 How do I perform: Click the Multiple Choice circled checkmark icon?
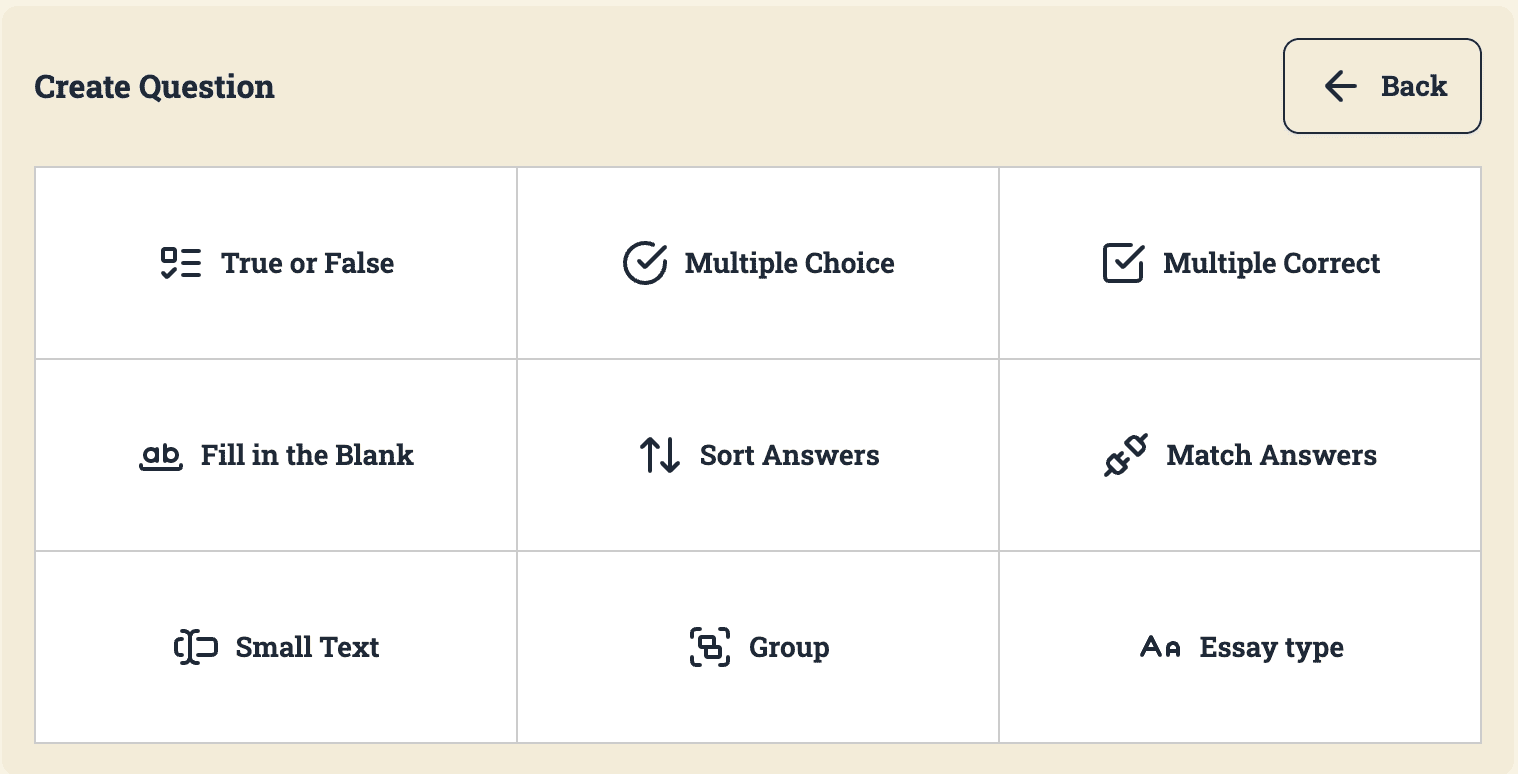(x=645, y=263)
